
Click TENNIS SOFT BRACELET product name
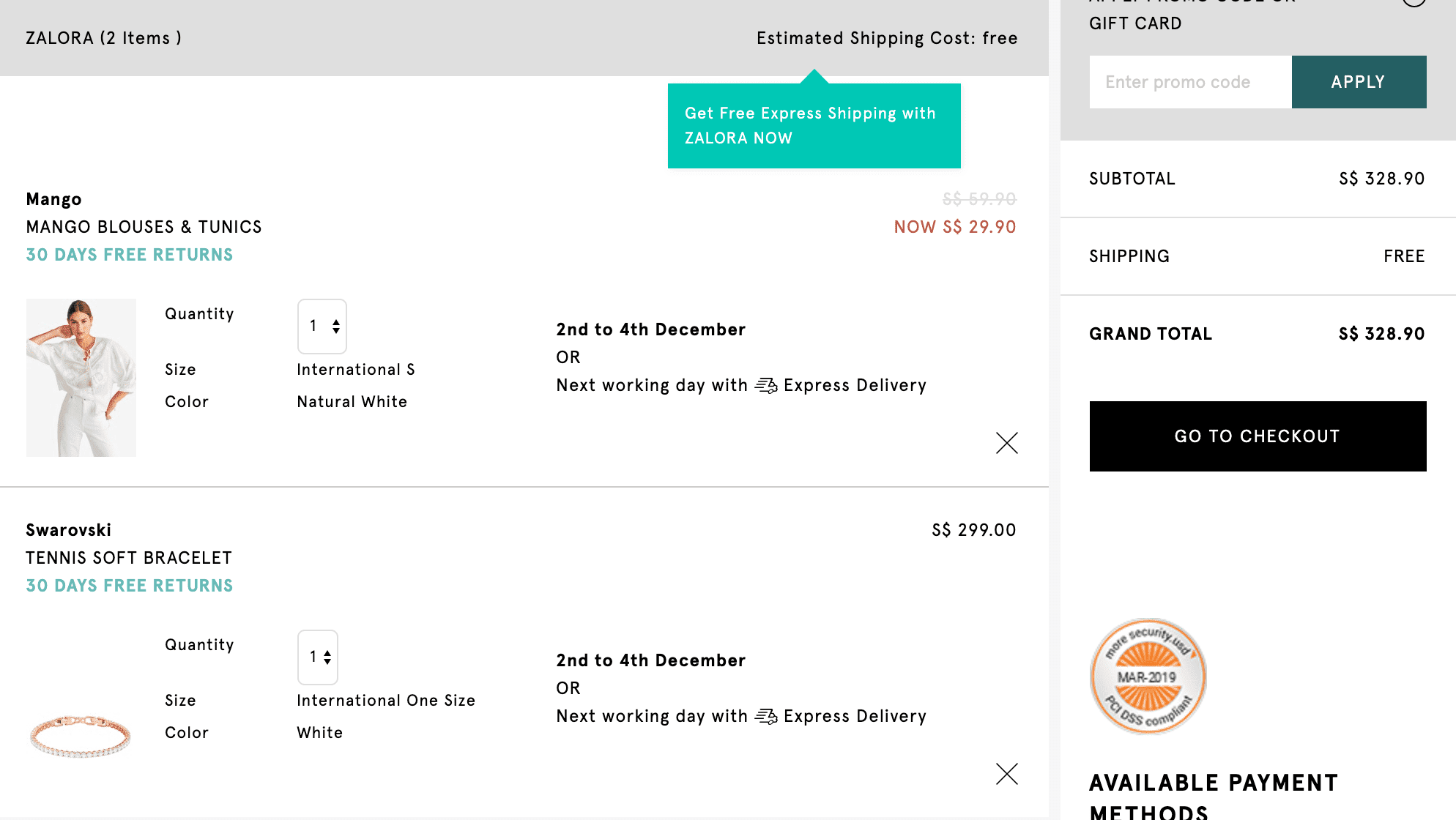point(129,558)
